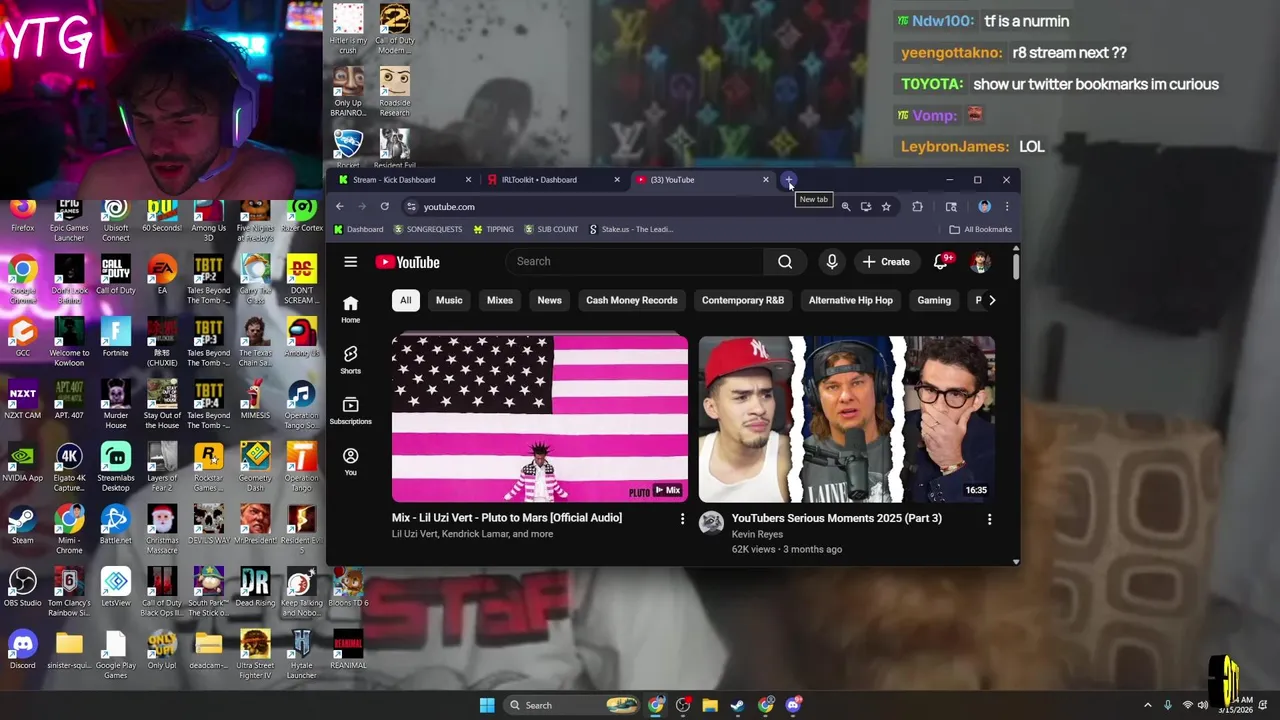Select the Alternative Hip Hop chip
The height and width of the screenshot is (720, 1280).
851,300
